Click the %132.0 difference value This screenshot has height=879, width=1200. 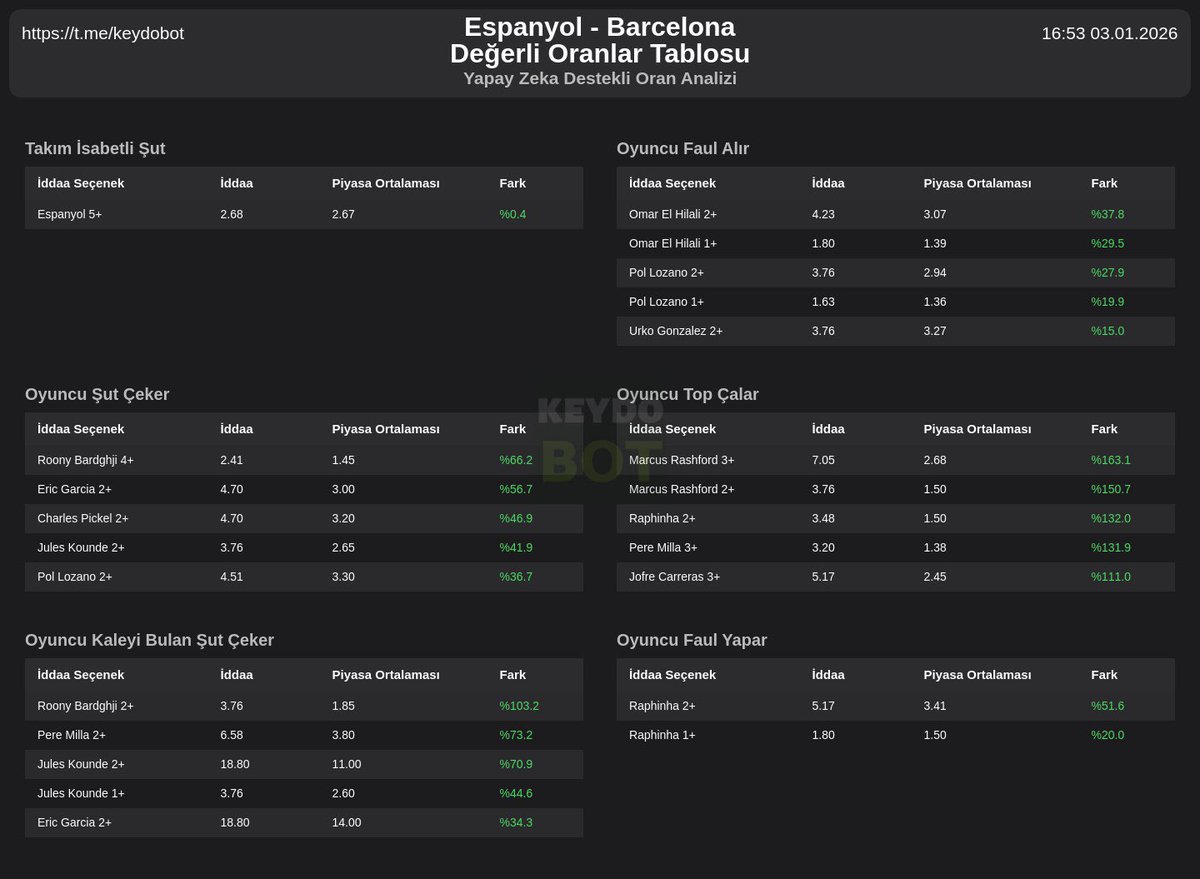pyautogui.click(x=1111, y=518)
